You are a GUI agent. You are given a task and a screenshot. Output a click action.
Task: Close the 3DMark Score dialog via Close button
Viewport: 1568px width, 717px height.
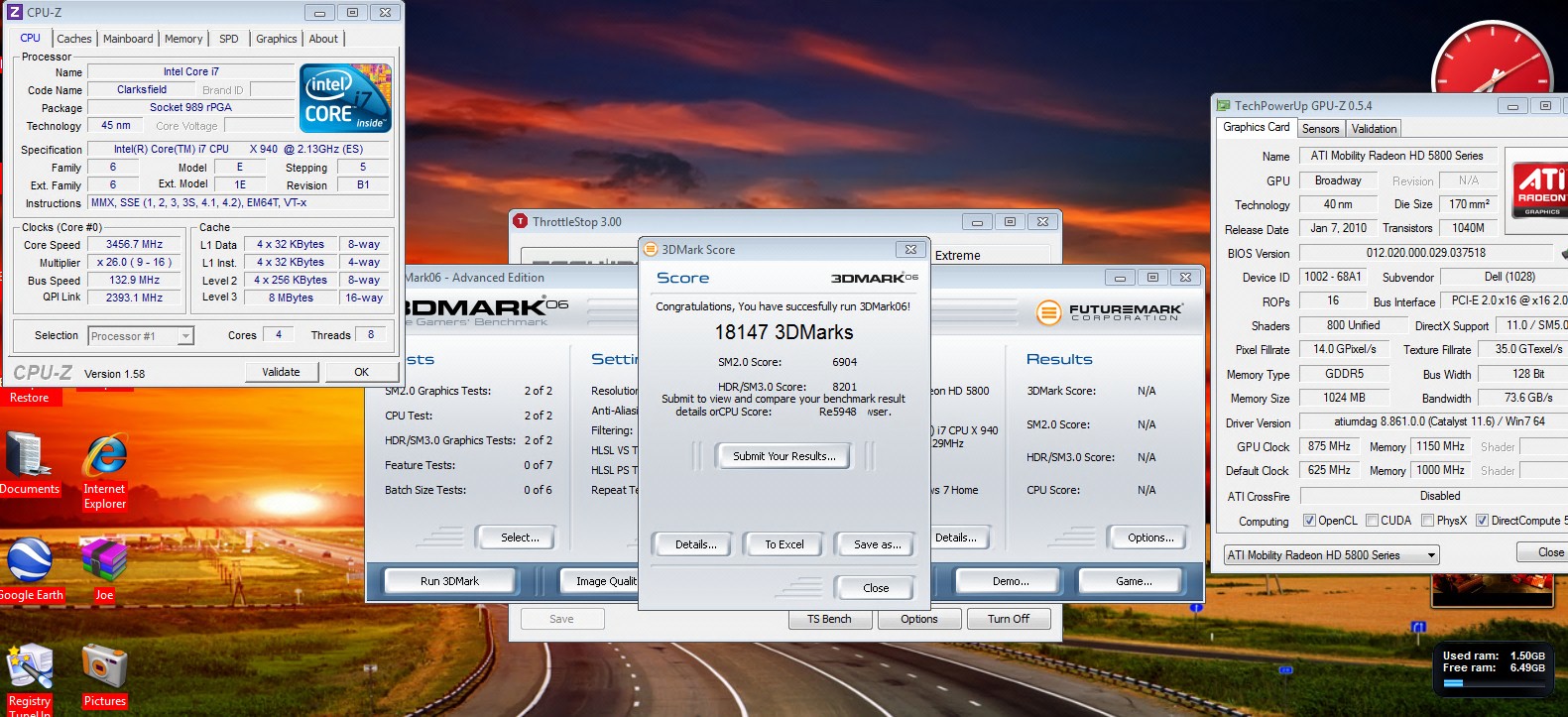tap(876, 588)
